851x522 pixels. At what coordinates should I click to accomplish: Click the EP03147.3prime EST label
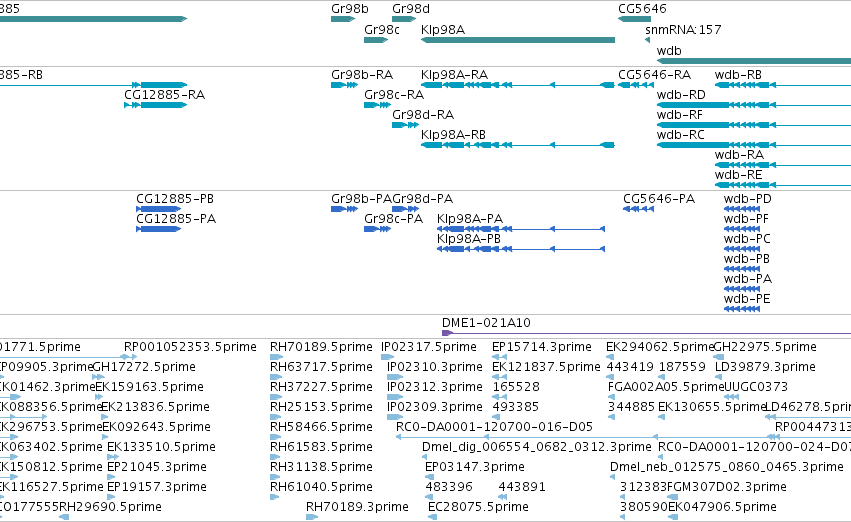coord(475,467)
